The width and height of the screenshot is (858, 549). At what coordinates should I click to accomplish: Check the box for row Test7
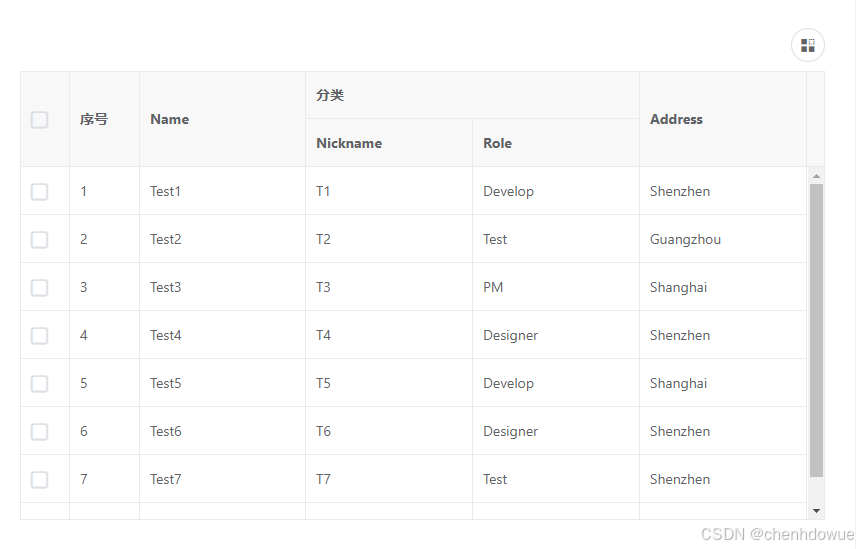(39, 479)
